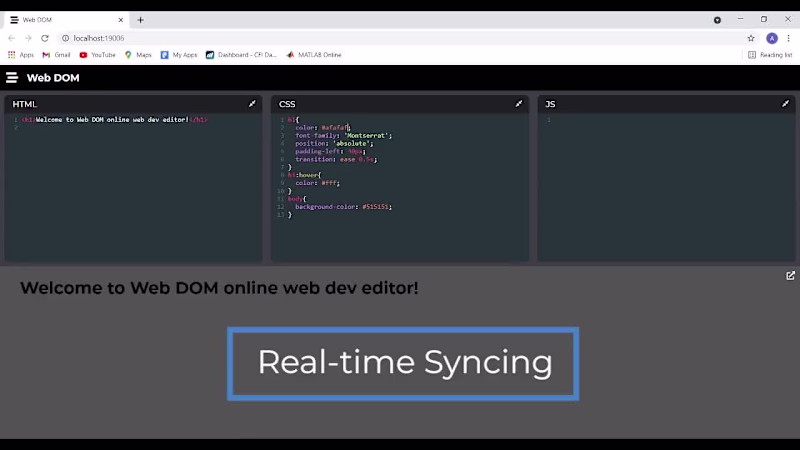This screenshot has width=800, height=450.
Task: Click the font-family 'Montserrat' line
Action: [344, 136]
